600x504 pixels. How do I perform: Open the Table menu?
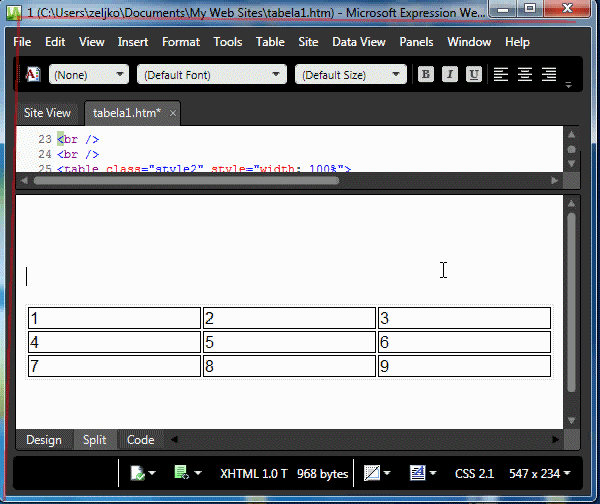point(270,42)
